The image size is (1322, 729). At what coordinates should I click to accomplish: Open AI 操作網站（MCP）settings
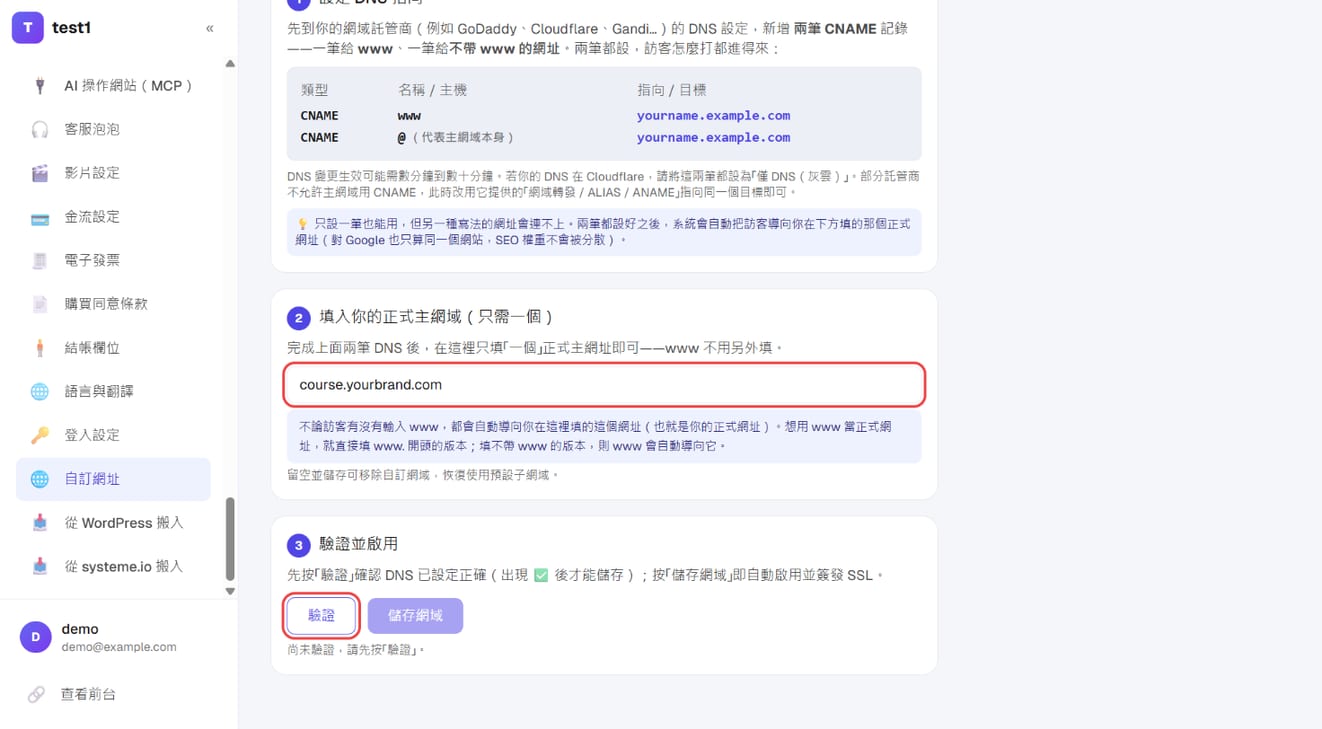click(x=113, y=86)
